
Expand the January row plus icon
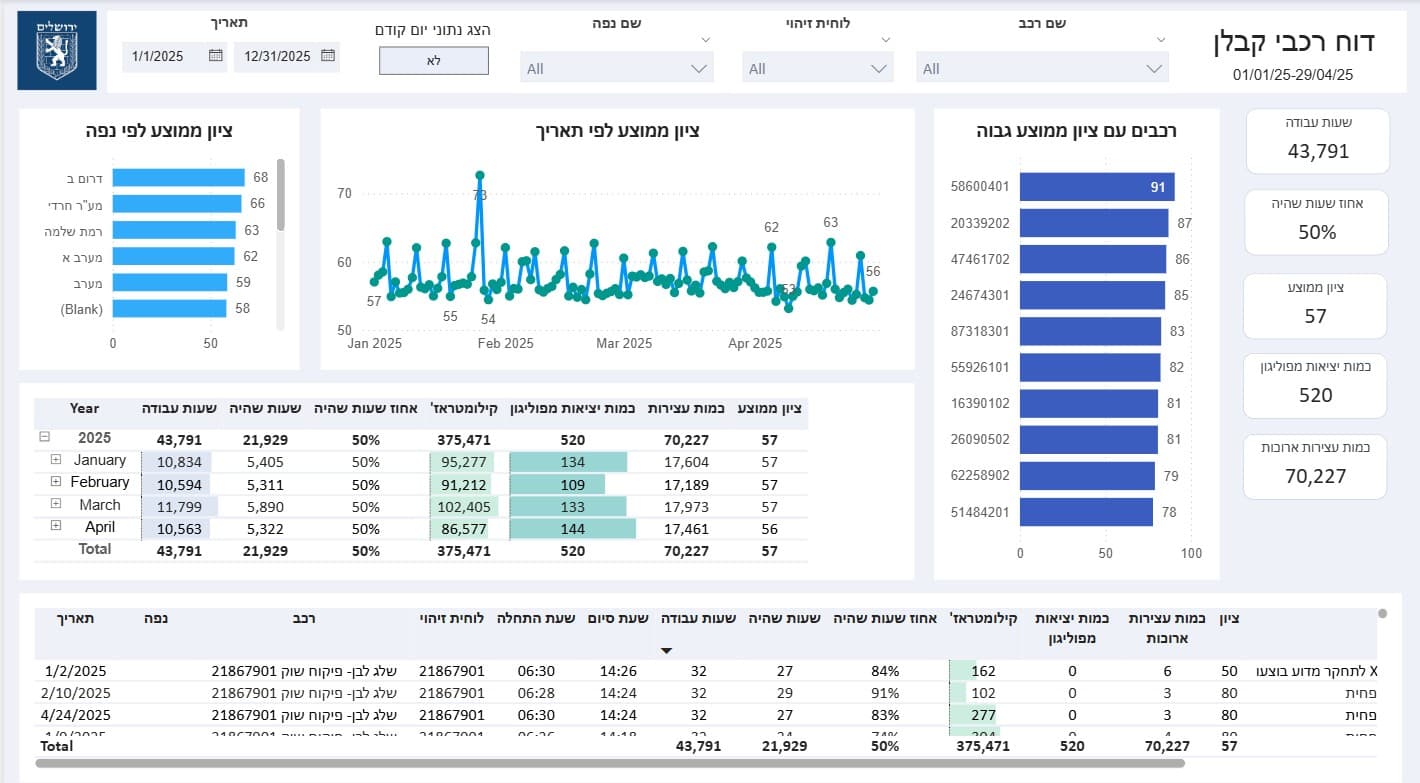[56, 460]
